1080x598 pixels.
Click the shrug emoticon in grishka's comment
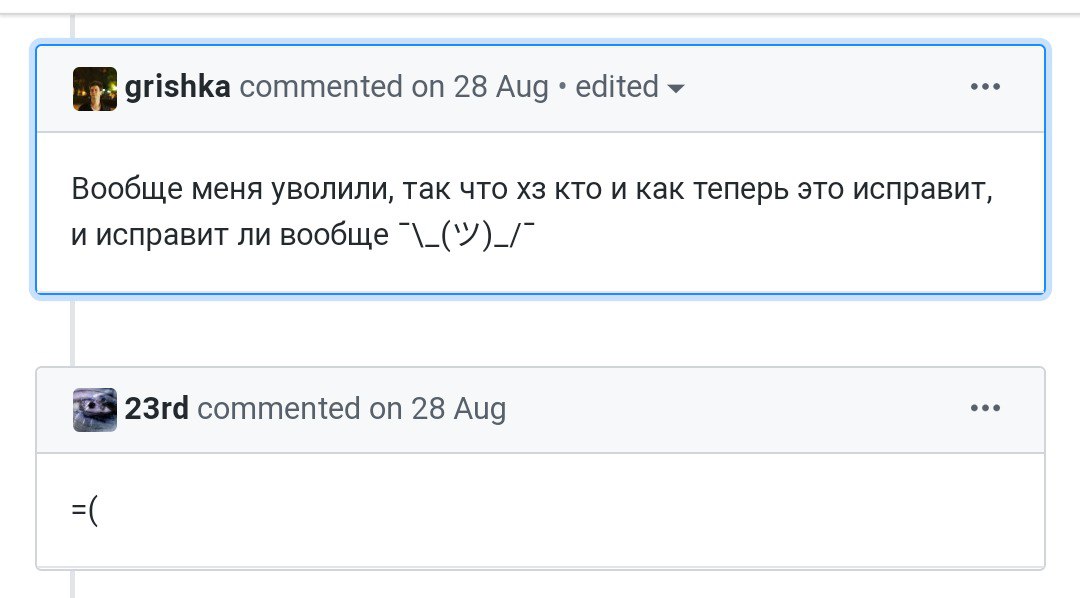461,237
